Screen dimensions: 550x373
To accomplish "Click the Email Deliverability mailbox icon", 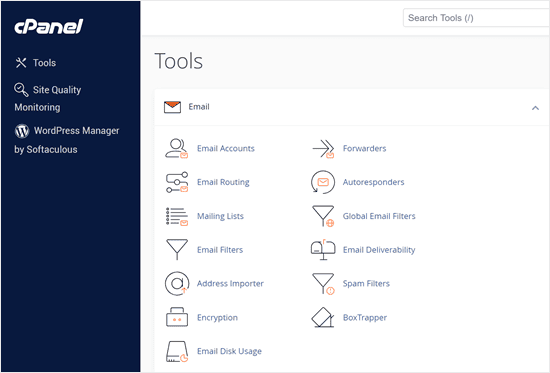I will (x=323, y=250).
